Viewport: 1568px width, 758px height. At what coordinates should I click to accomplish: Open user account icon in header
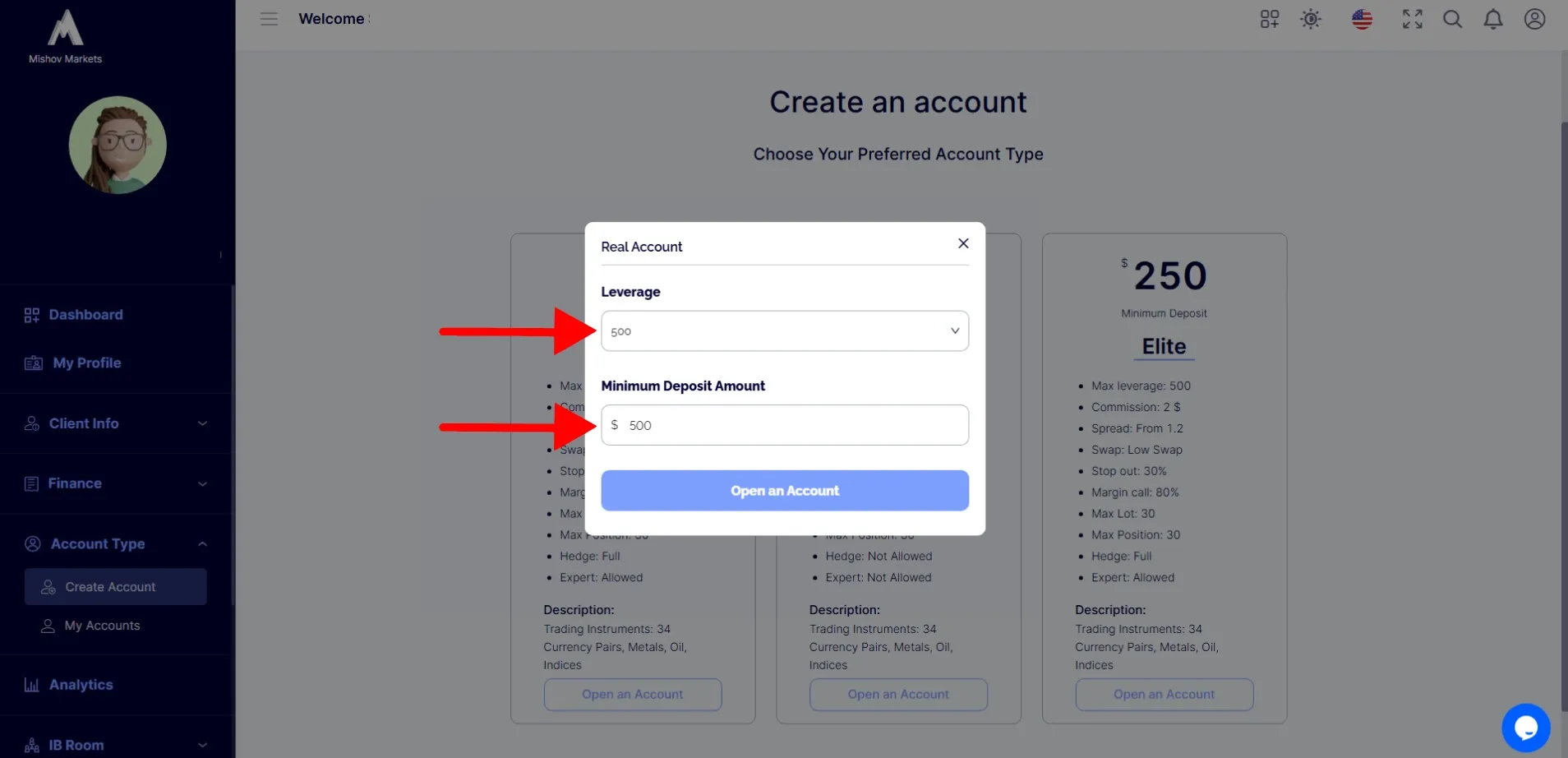pos(1534,19)
